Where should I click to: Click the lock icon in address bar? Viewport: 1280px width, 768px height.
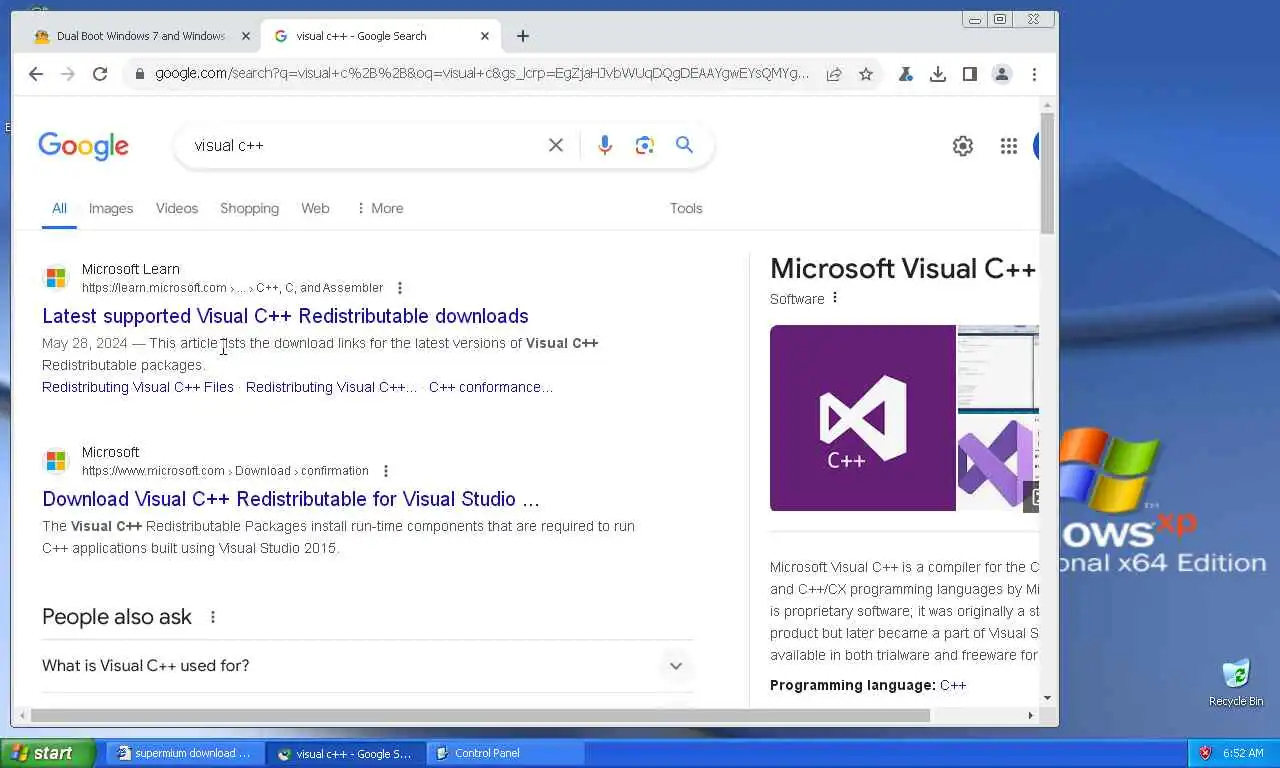tap(139, 74)
